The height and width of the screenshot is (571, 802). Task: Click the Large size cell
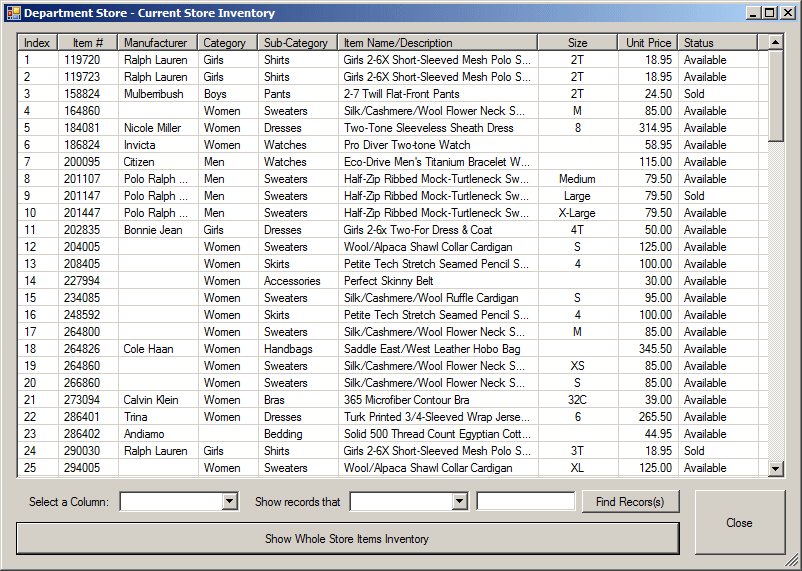click(577, 196)
